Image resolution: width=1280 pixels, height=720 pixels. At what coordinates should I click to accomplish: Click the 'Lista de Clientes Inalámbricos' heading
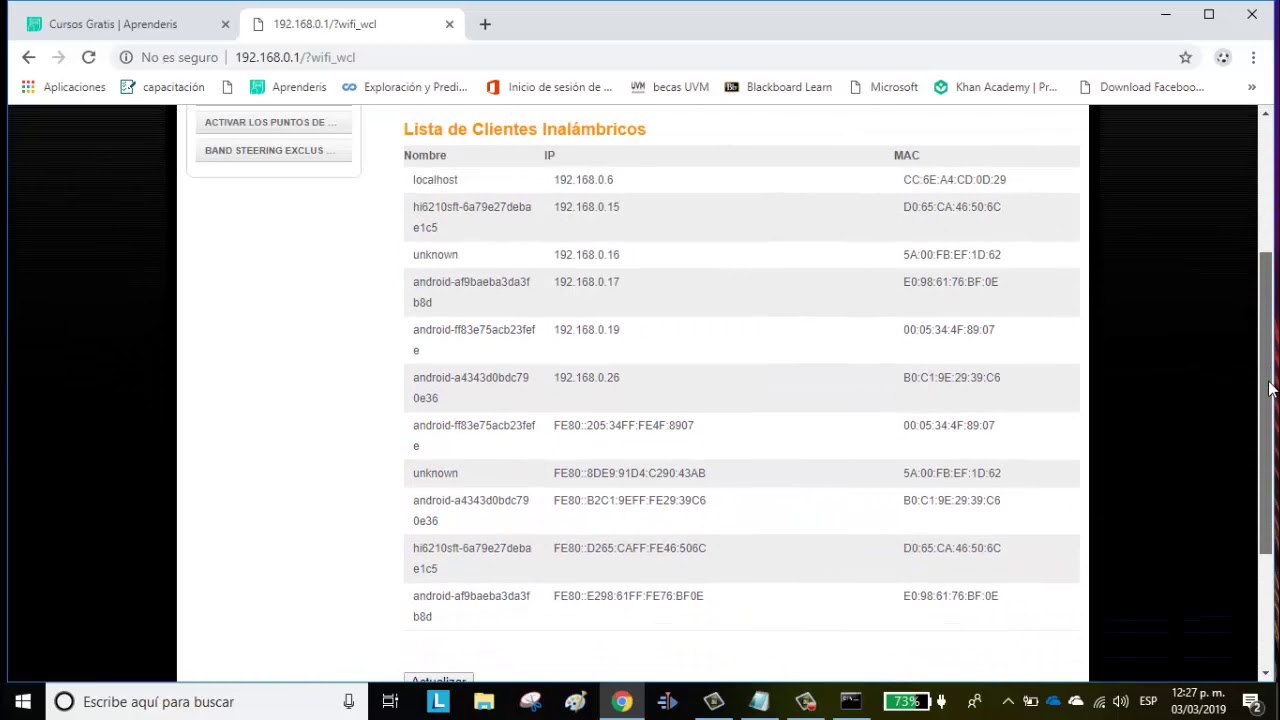point(524,129)
